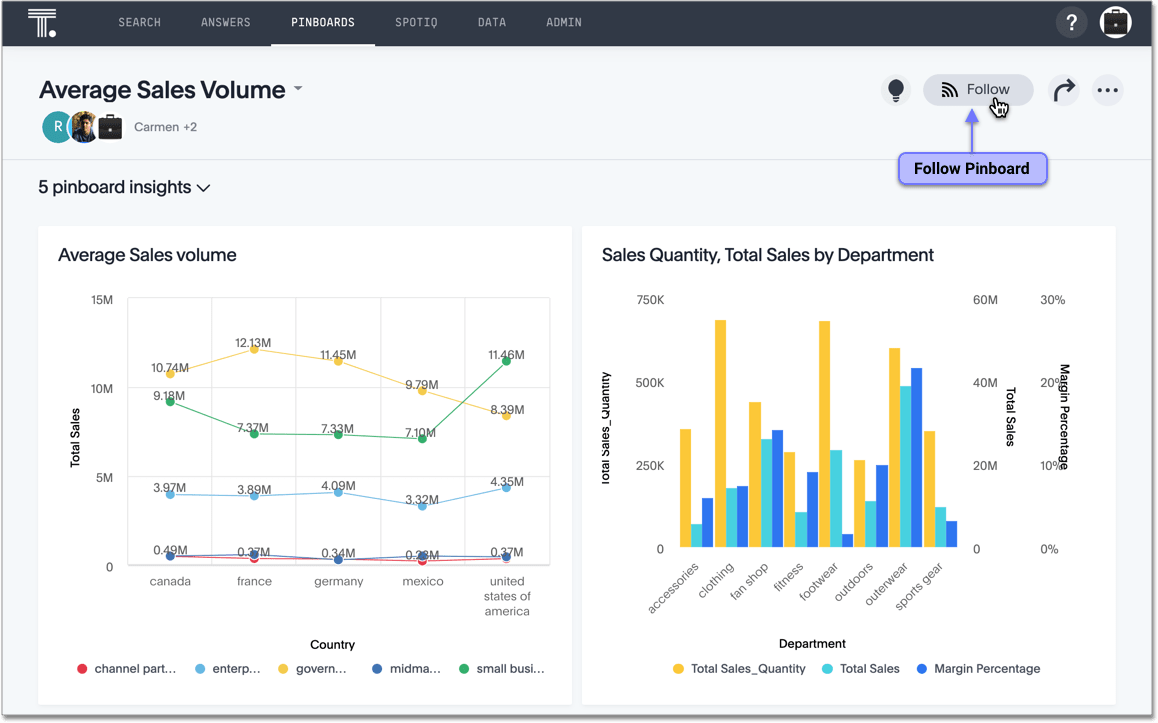Viewport: 1158px width, 723px height.
Task: Click the teal R user avatar
Action: (57, 127)
